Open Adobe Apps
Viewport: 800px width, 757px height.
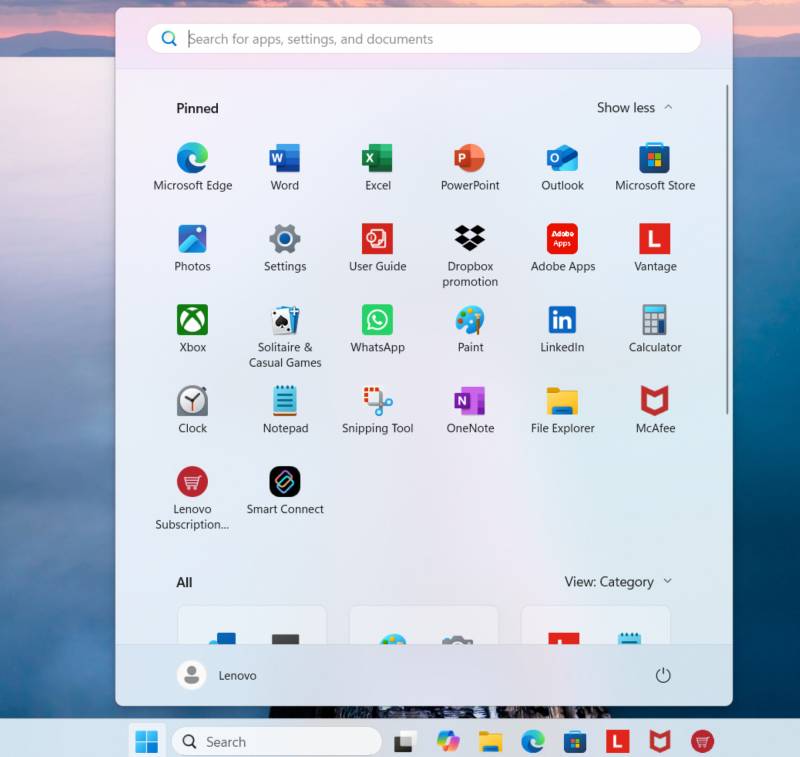[x=562, y=248]
